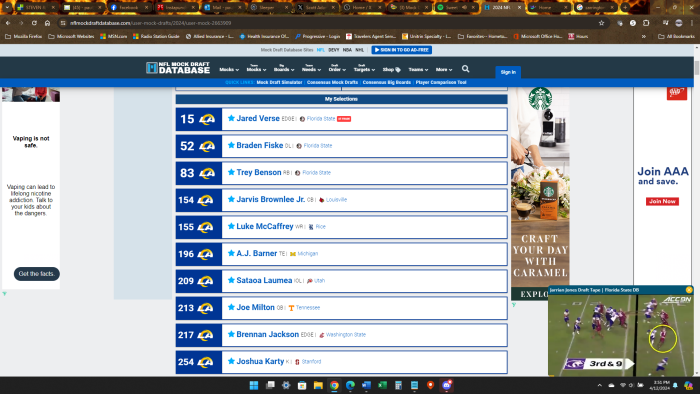Click the Michigan logo by A.J. Barner
Image resolution: width=700 pixels, height=394 pixels.
point(293,254)
